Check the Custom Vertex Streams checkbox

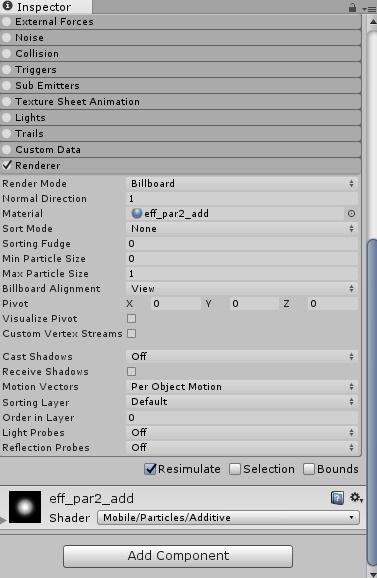point(132,334)
